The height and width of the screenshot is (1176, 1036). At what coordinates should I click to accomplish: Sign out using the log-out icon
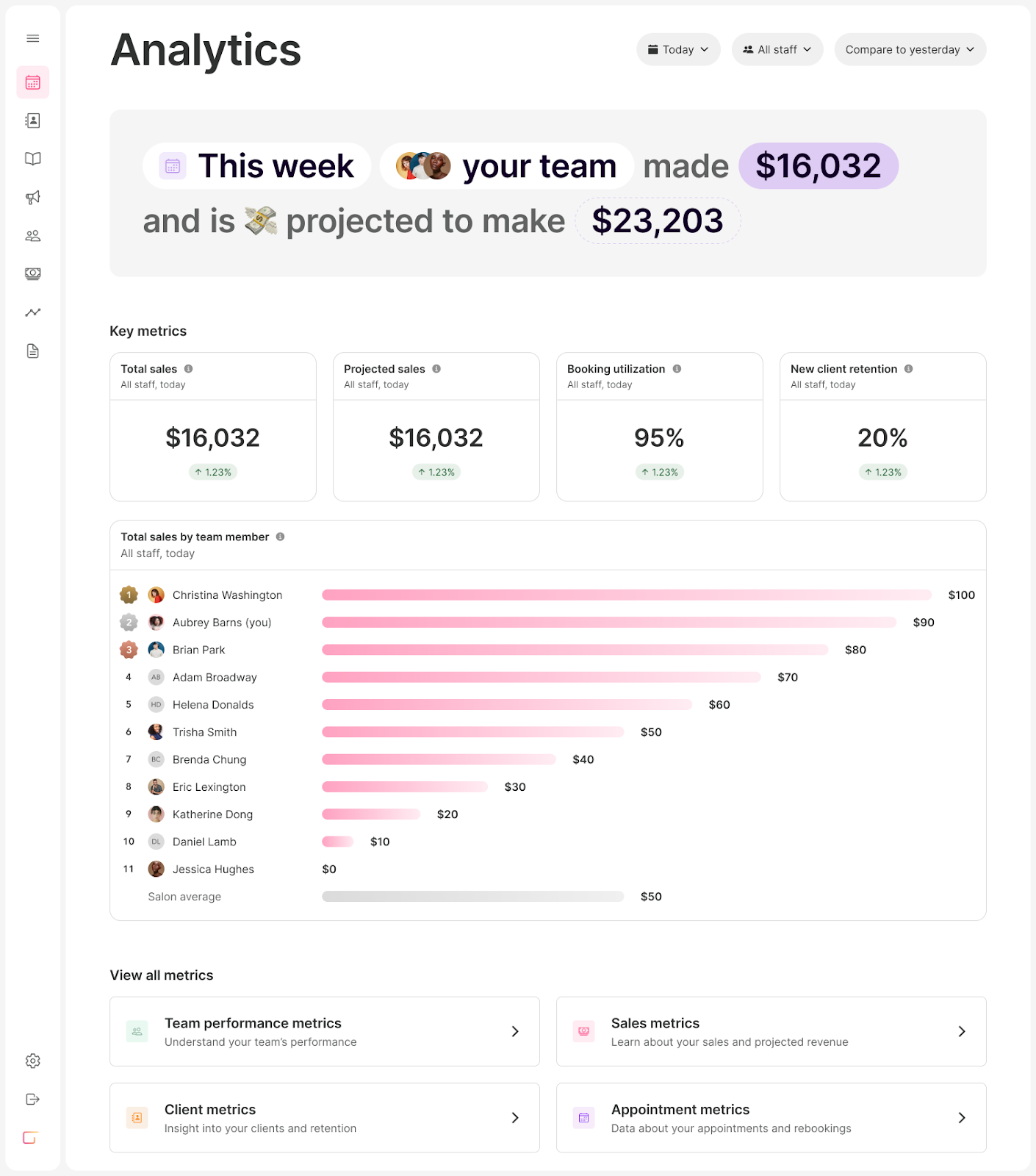32,1099
